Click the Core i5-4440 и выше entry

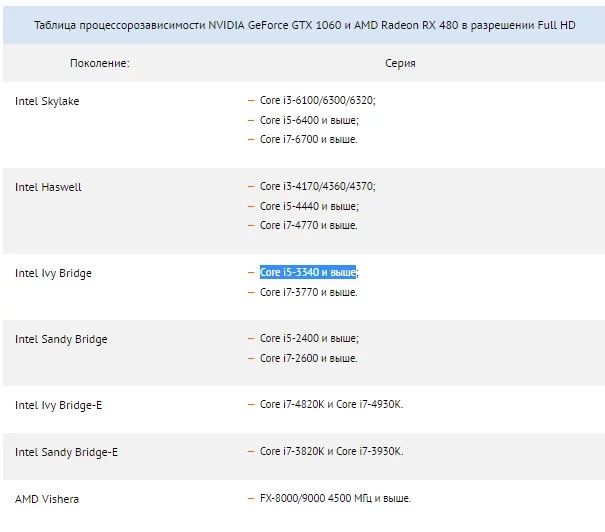(308, 206)
